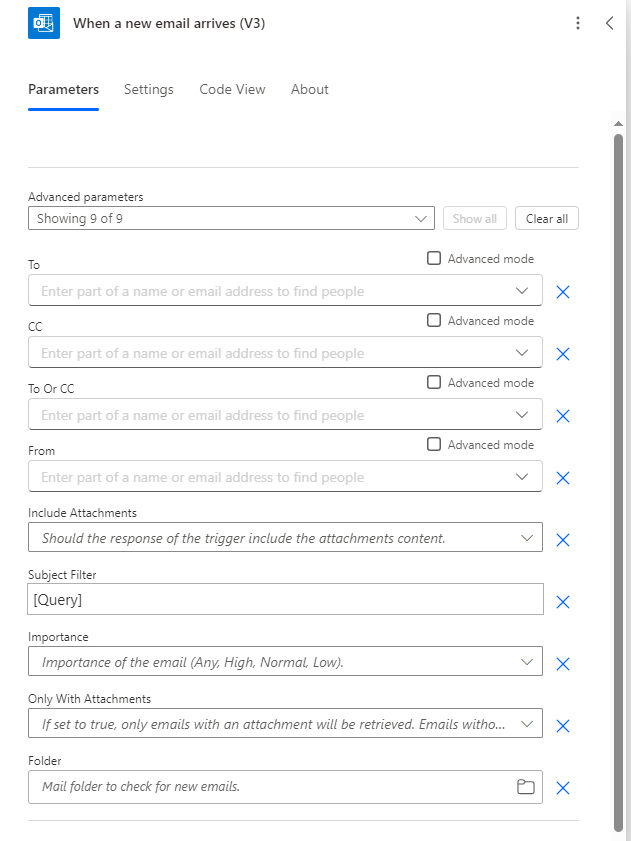The image size is (631, 841).
Task: Tick Advanced mode checkbox for CC
Action: [434, 320]
